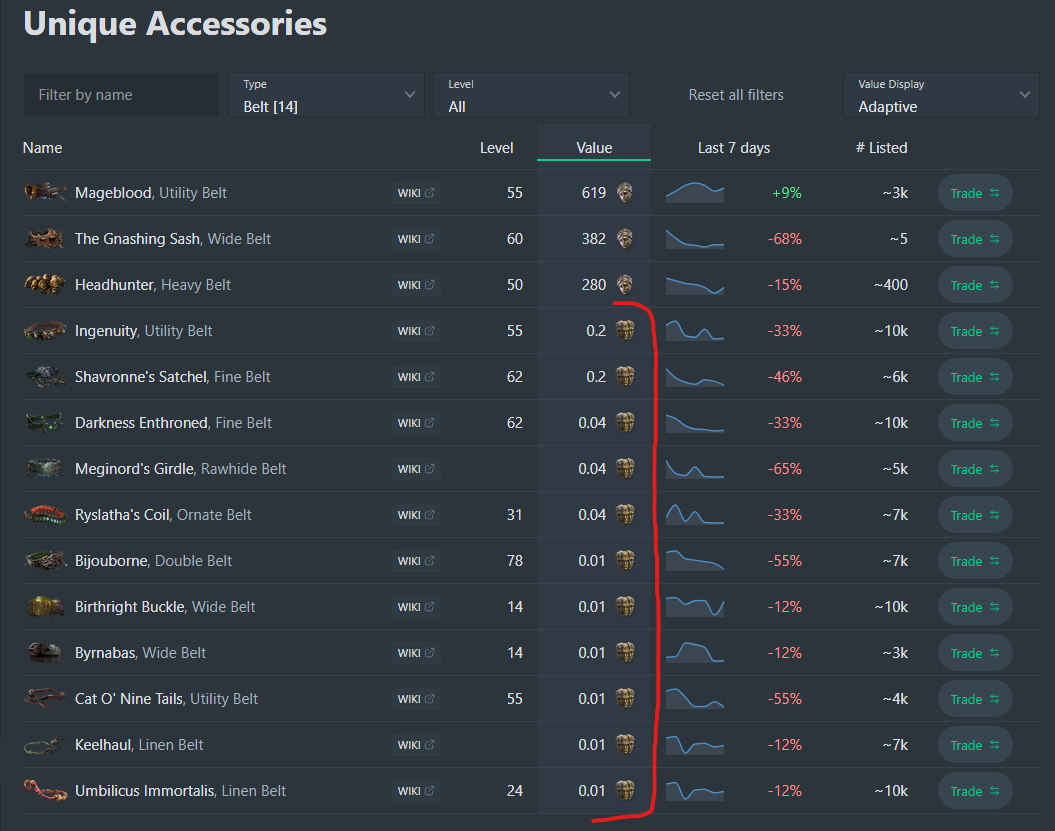Click the Shavronne's Satchel item icon
The width and height of the screenshot is (1055, 831).
pyautogui.click(x=45, y=377)
